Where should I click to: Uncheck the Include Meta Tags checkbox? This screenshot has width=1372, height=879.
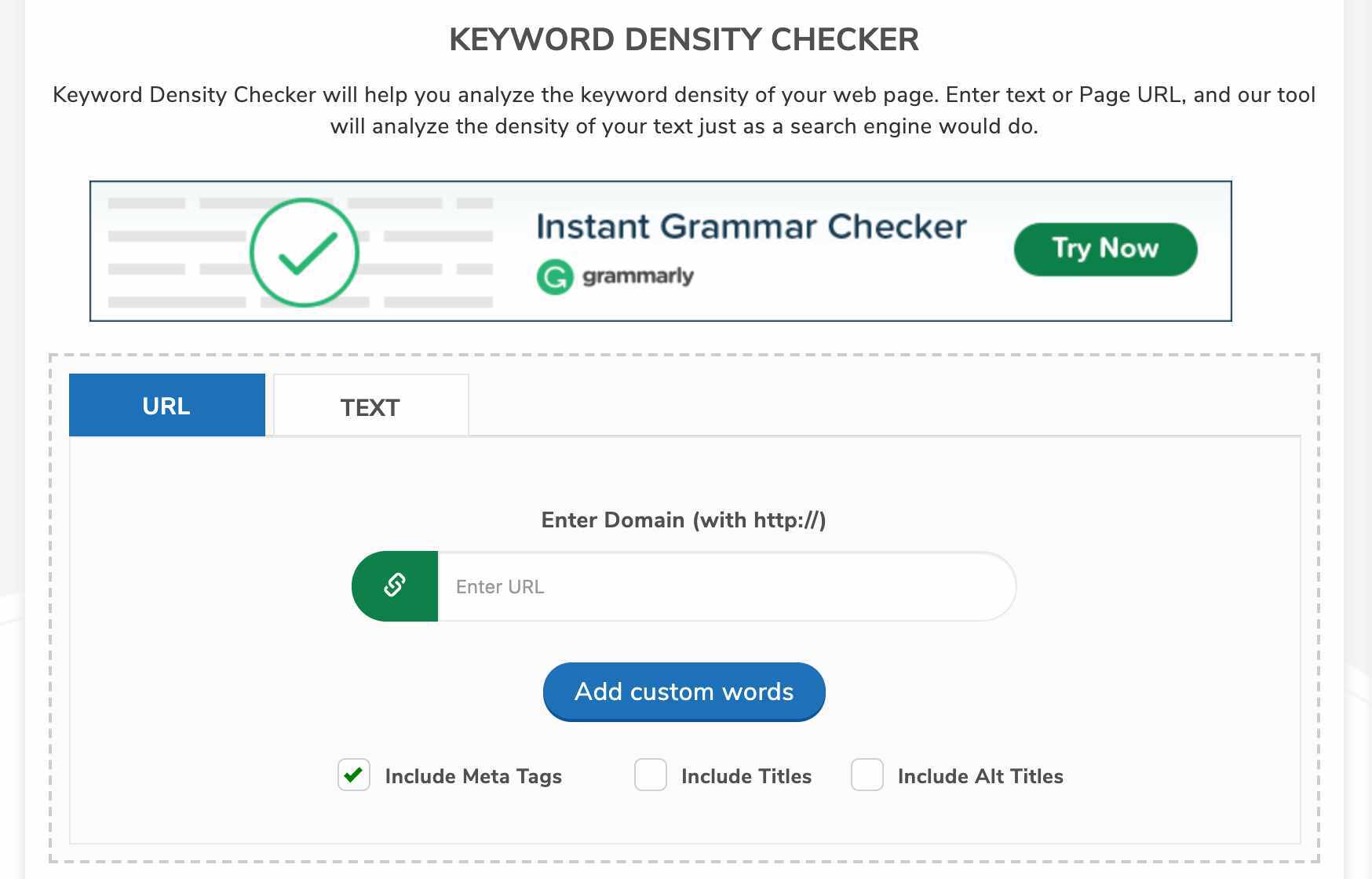354,775
